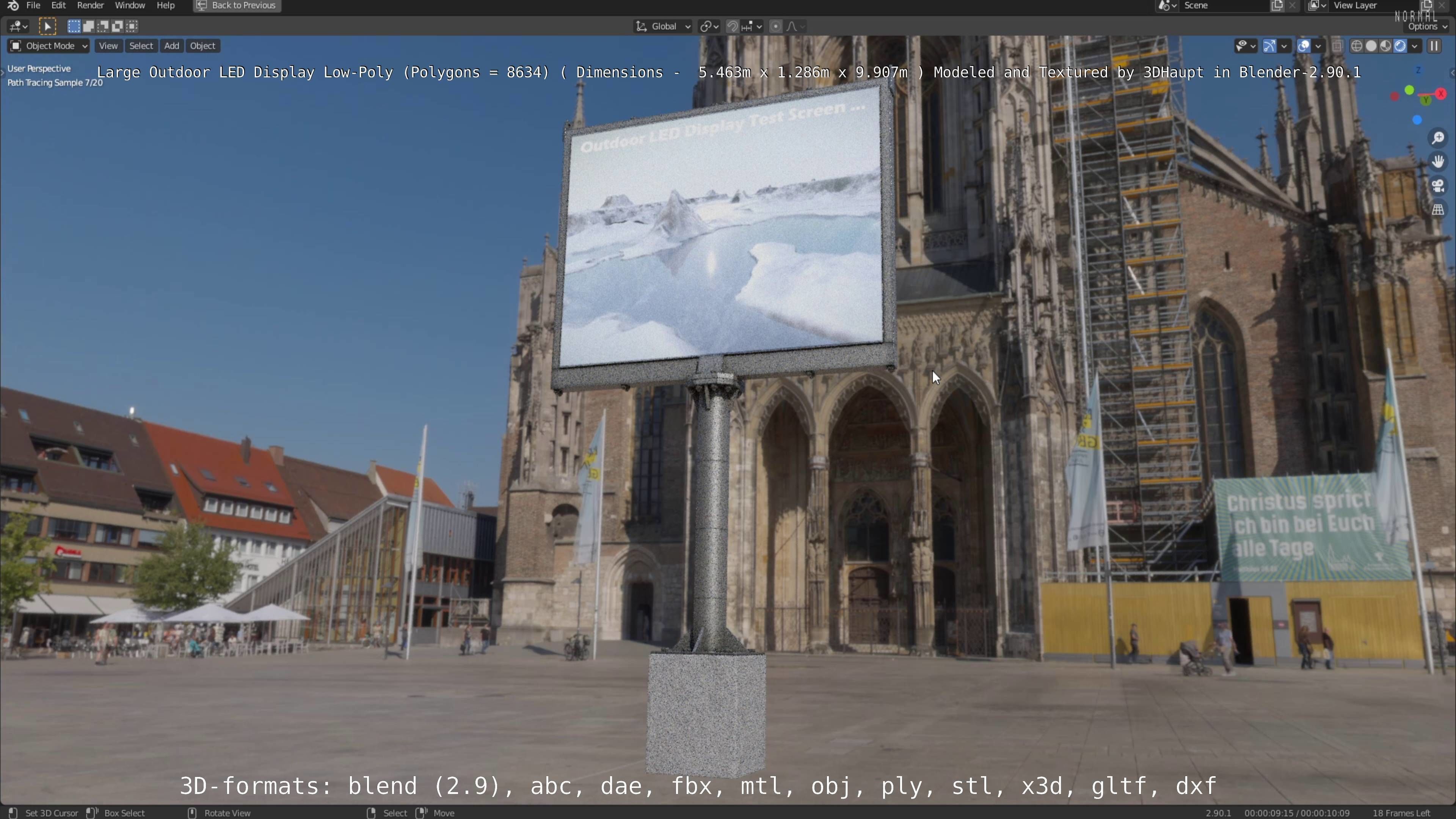Choose Intersect Existing Selection mode icon
This screenshot has width=1456, height=819.
coord(132,26)
